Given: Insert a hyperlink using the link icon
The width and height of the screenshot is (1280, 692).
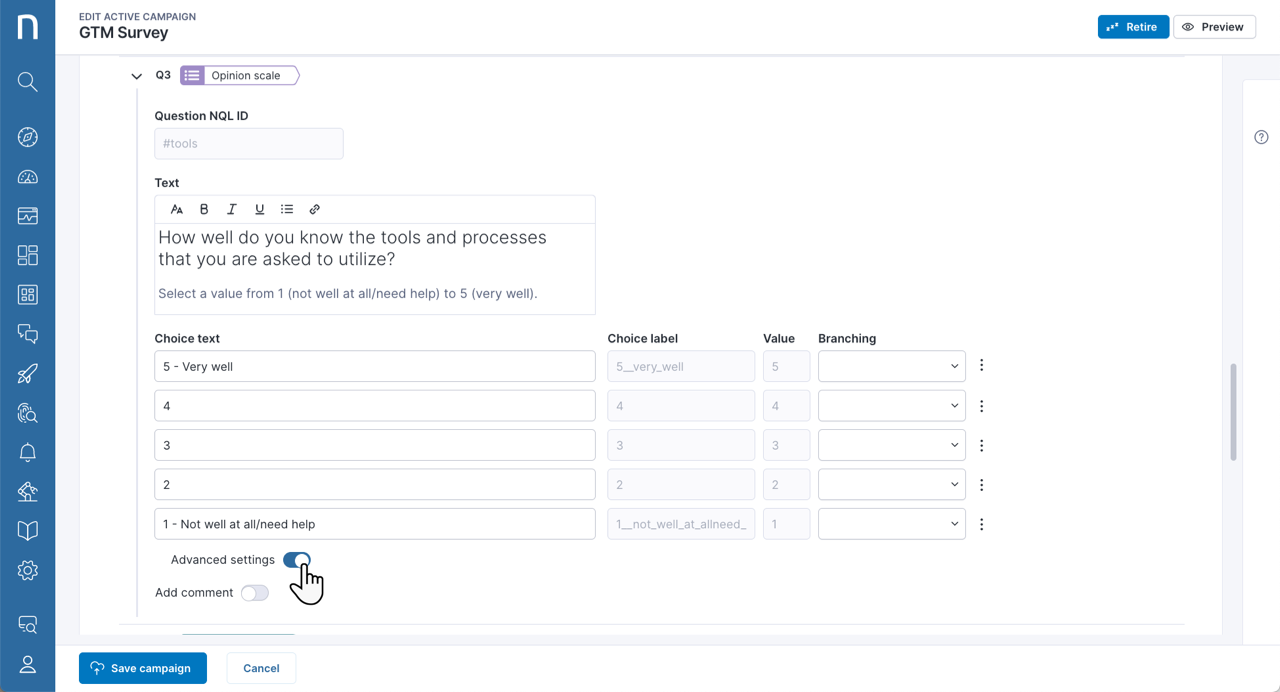Looking at the screenshot, I should coord(314,208).
